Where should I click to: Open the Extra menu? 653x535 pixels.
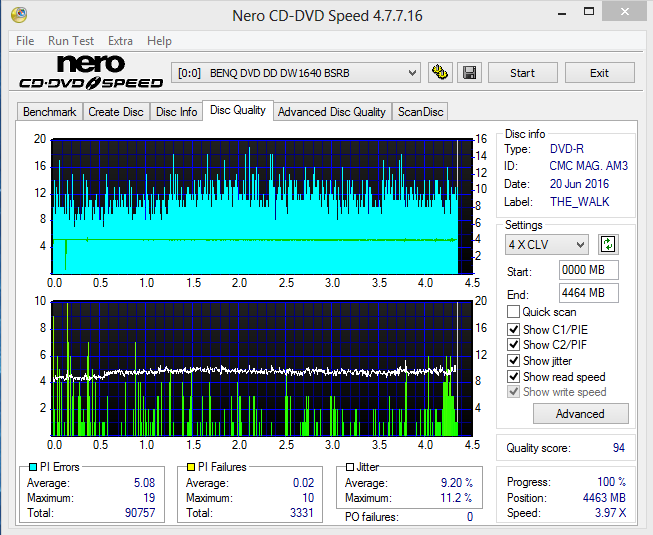point(120,41)
